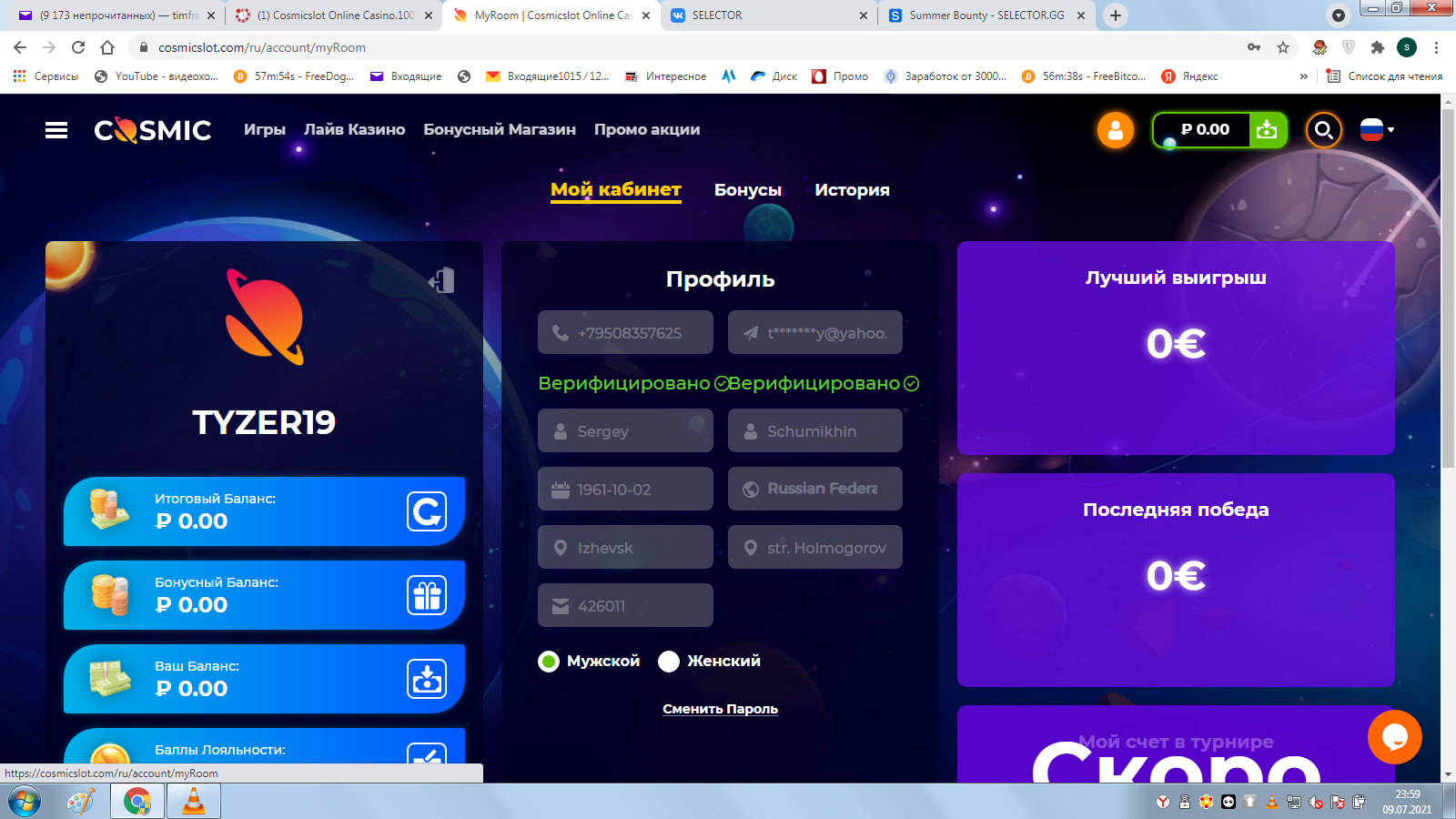Open the Сервисы apps bookmark
The width and height of the screenshot is (1456, 819).
pos(45,76)
